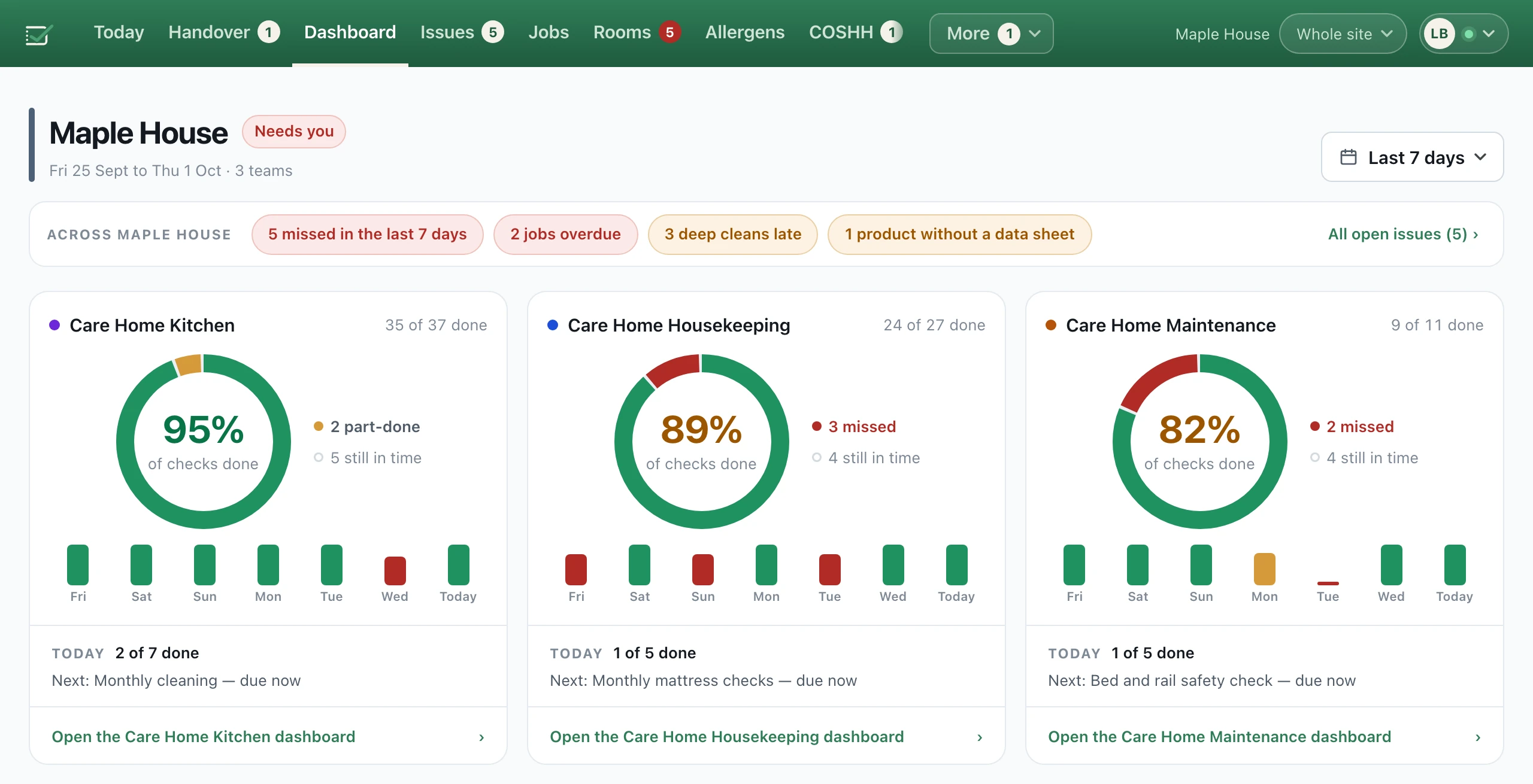Switch to the Issues tab
This screenshot has height=784, width=1533.
click(x=462, y=32)
